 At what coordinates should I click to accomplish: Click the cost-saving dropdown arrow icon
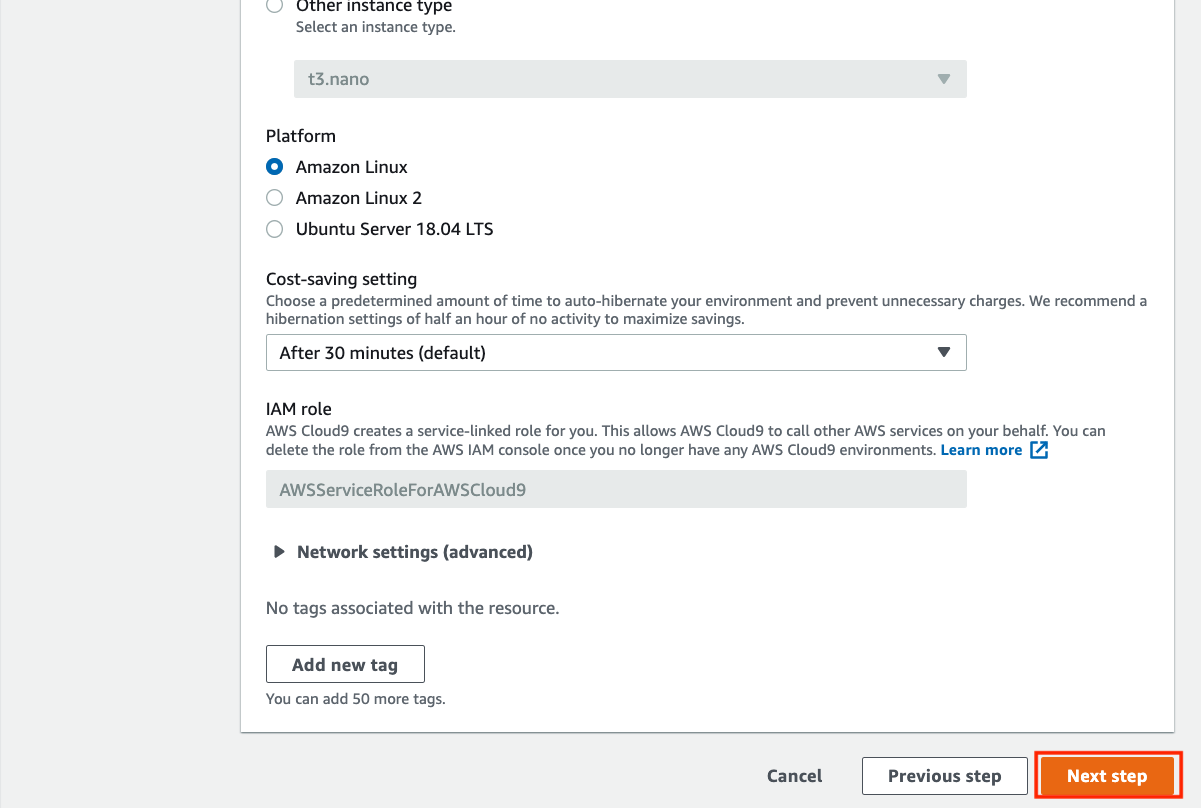tap(943, 352)
